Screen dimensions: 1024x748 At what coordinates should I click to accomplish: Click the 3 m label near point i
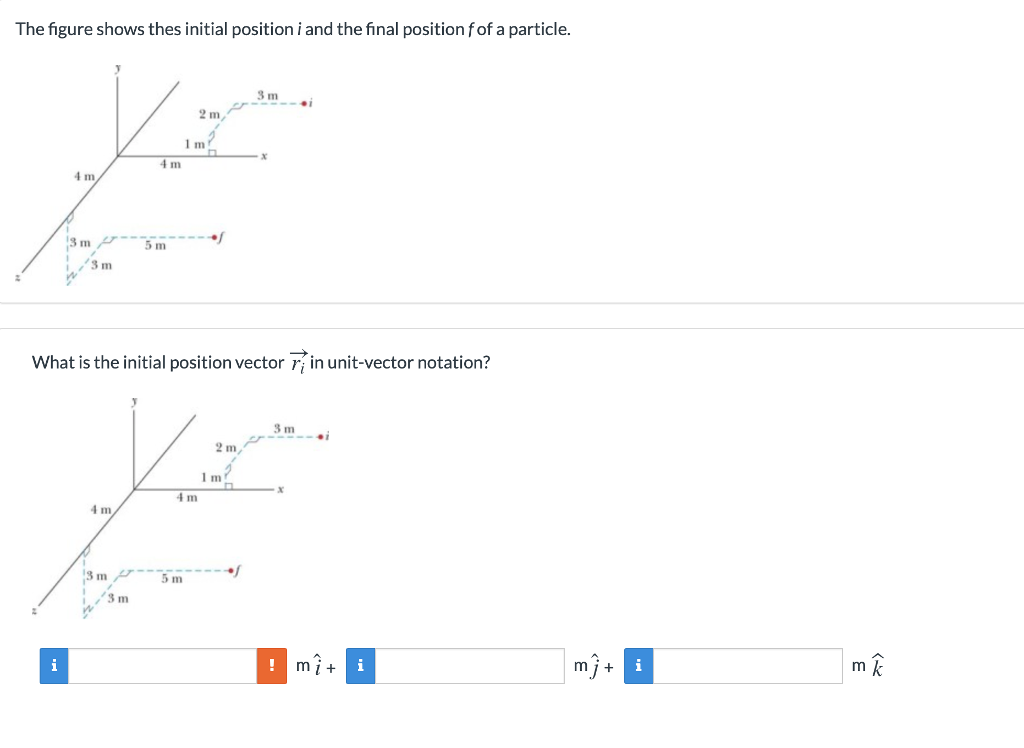click(x=265, y=93)
